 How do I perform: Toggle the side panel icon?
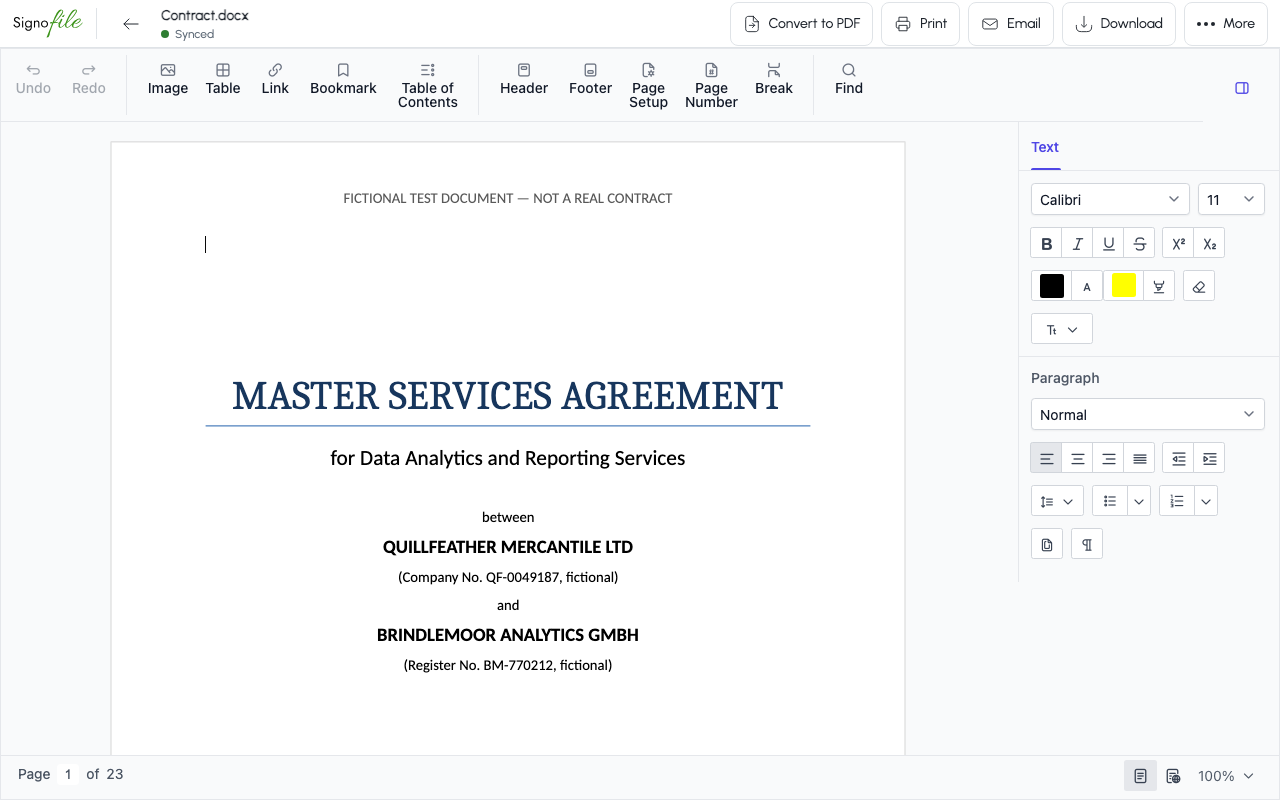pos(1242,88)
